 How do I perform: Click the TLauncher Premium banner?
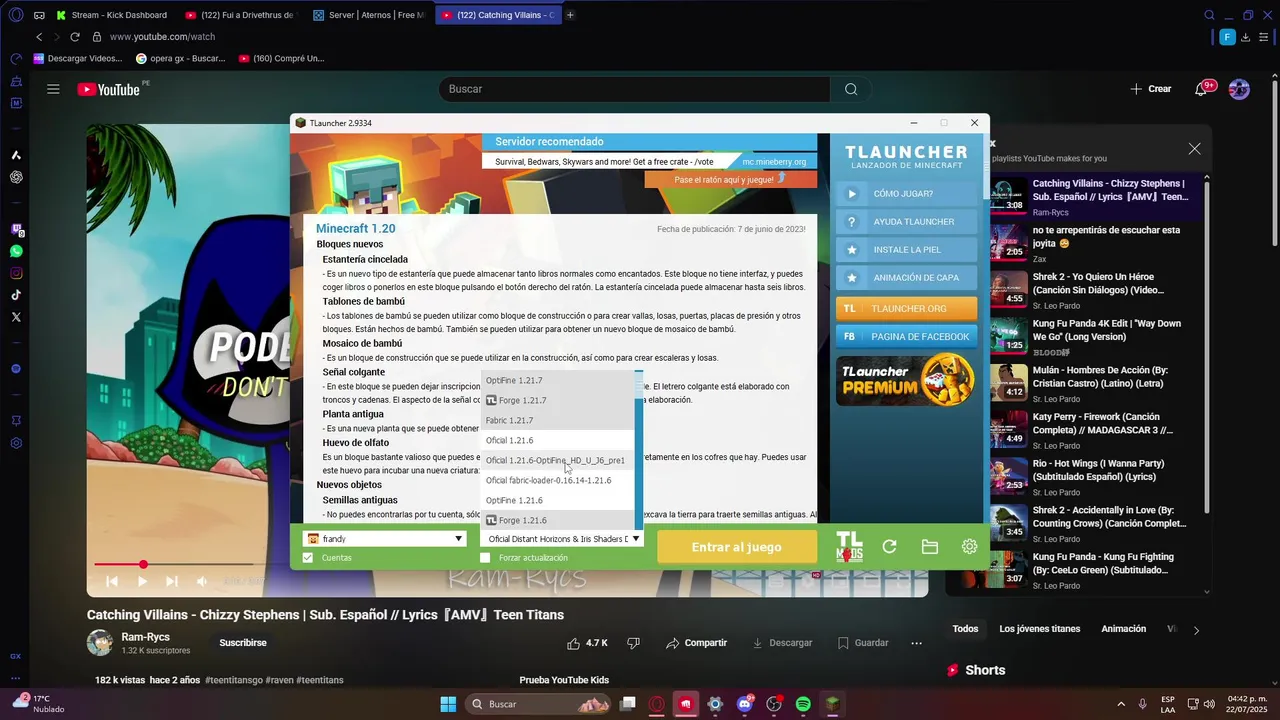point(906,379)
